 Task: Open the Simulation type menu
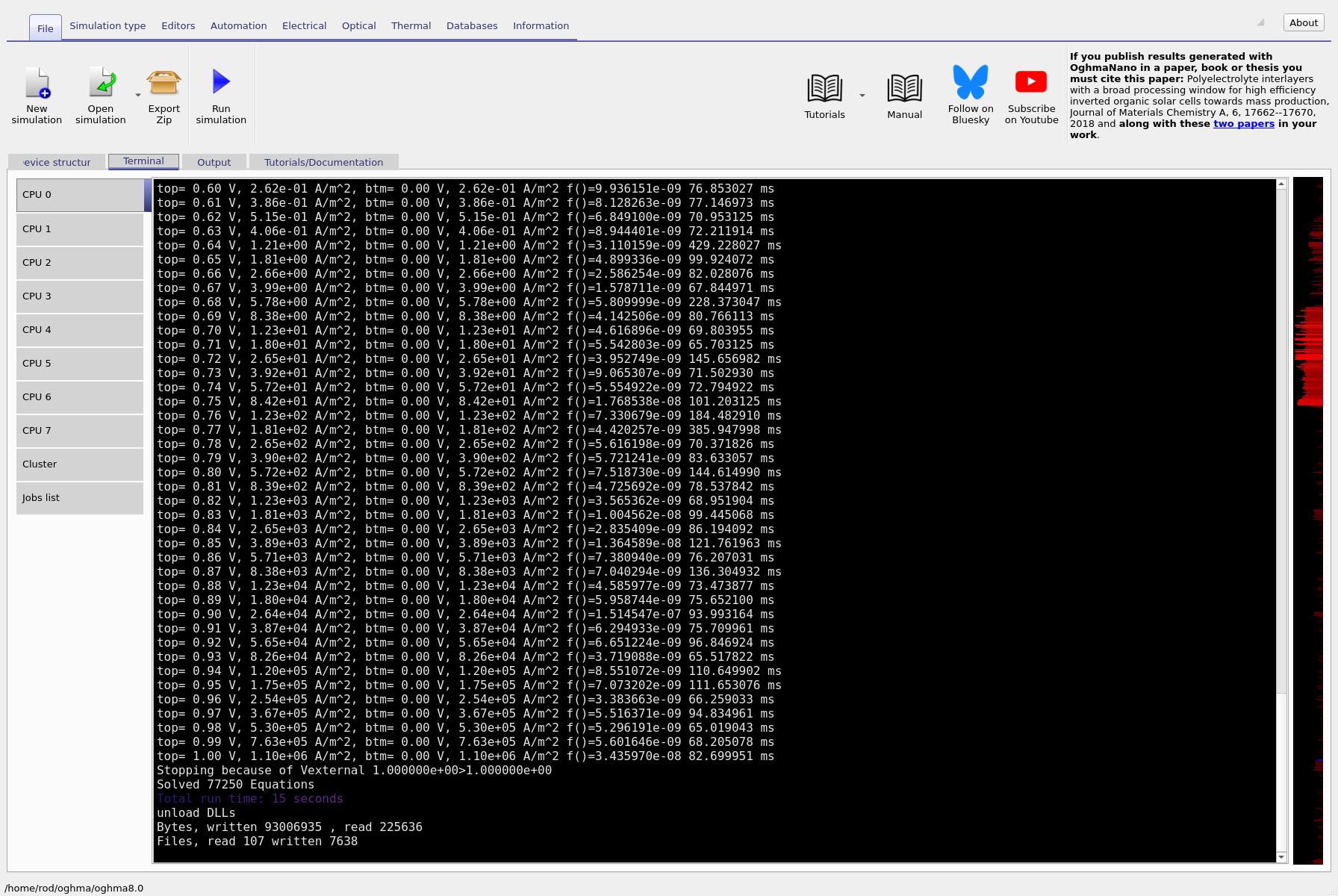[108, 25]
